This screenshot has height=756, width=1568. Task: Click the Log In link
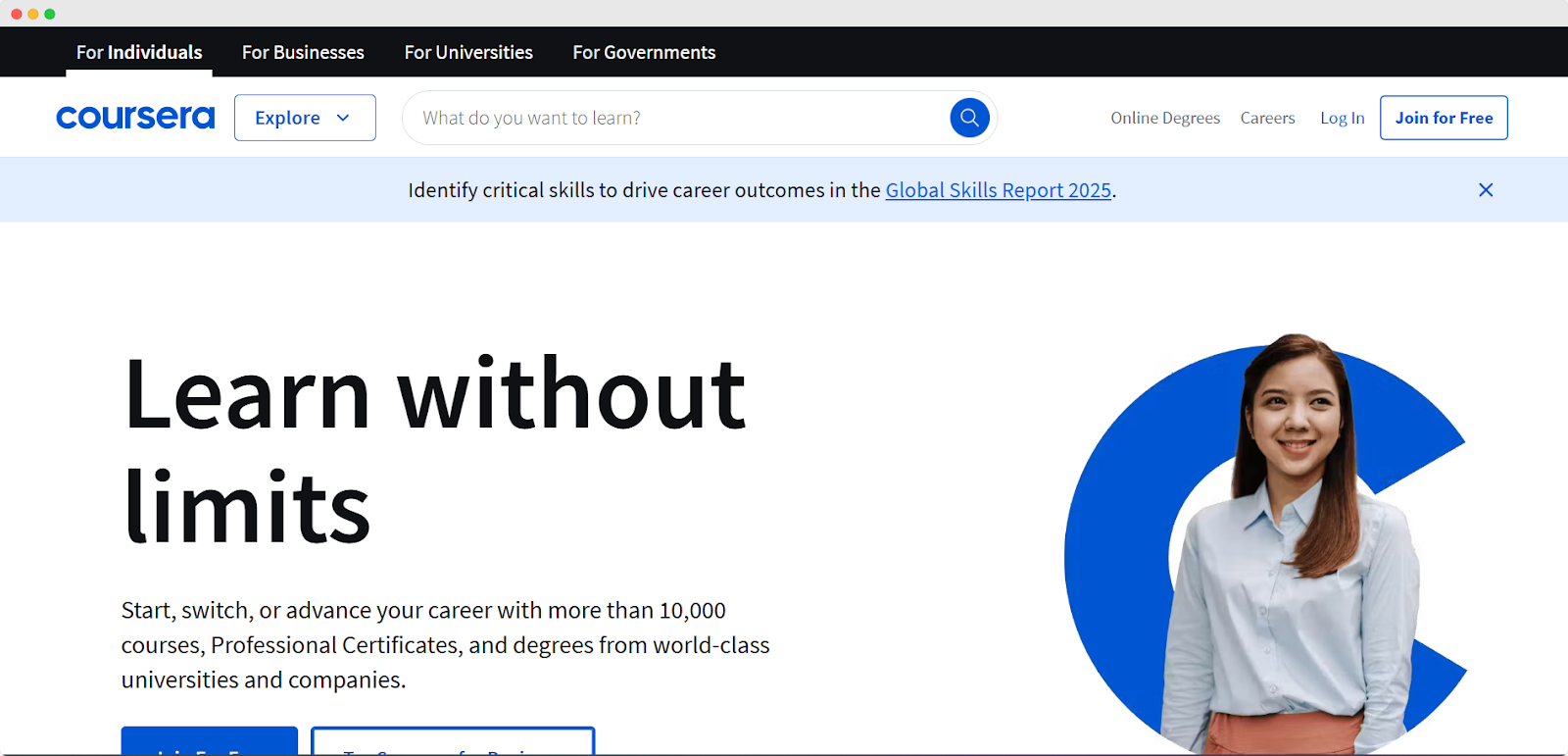pyautogui.click(x=1342, y=118)
